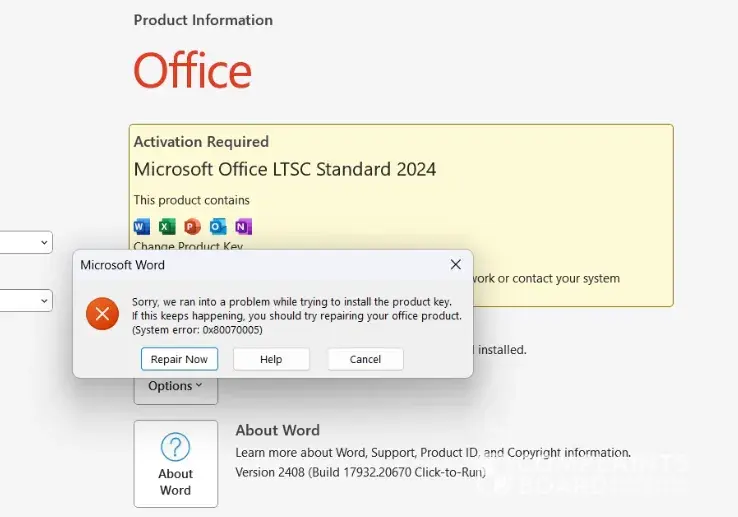Viewport: 738px width, 517px height.
Task: Click the Microsoft Word dialog title bar
Action: tap(250, 265)
